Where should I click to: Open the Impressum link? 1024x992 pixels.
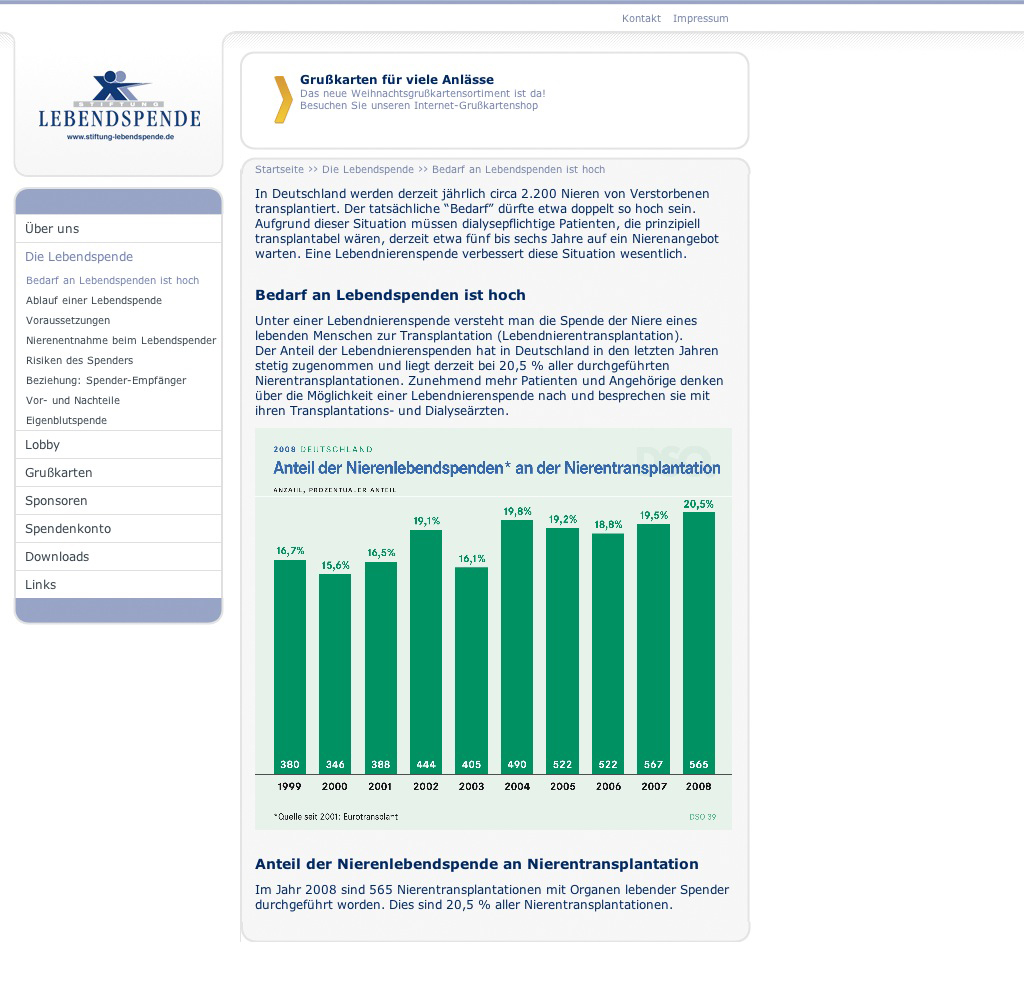click(x=700, y=18)
